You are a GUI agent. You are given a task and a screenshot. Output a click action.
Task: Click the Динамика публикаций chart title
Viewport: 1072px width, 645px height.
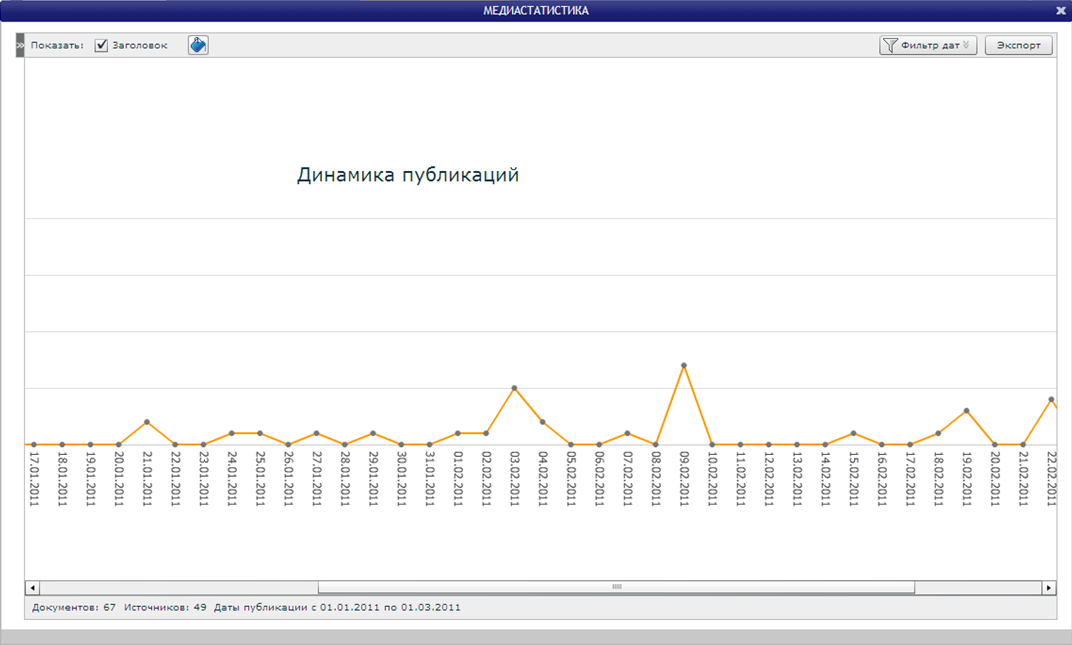pyautogui.click(x=408, y=175)
